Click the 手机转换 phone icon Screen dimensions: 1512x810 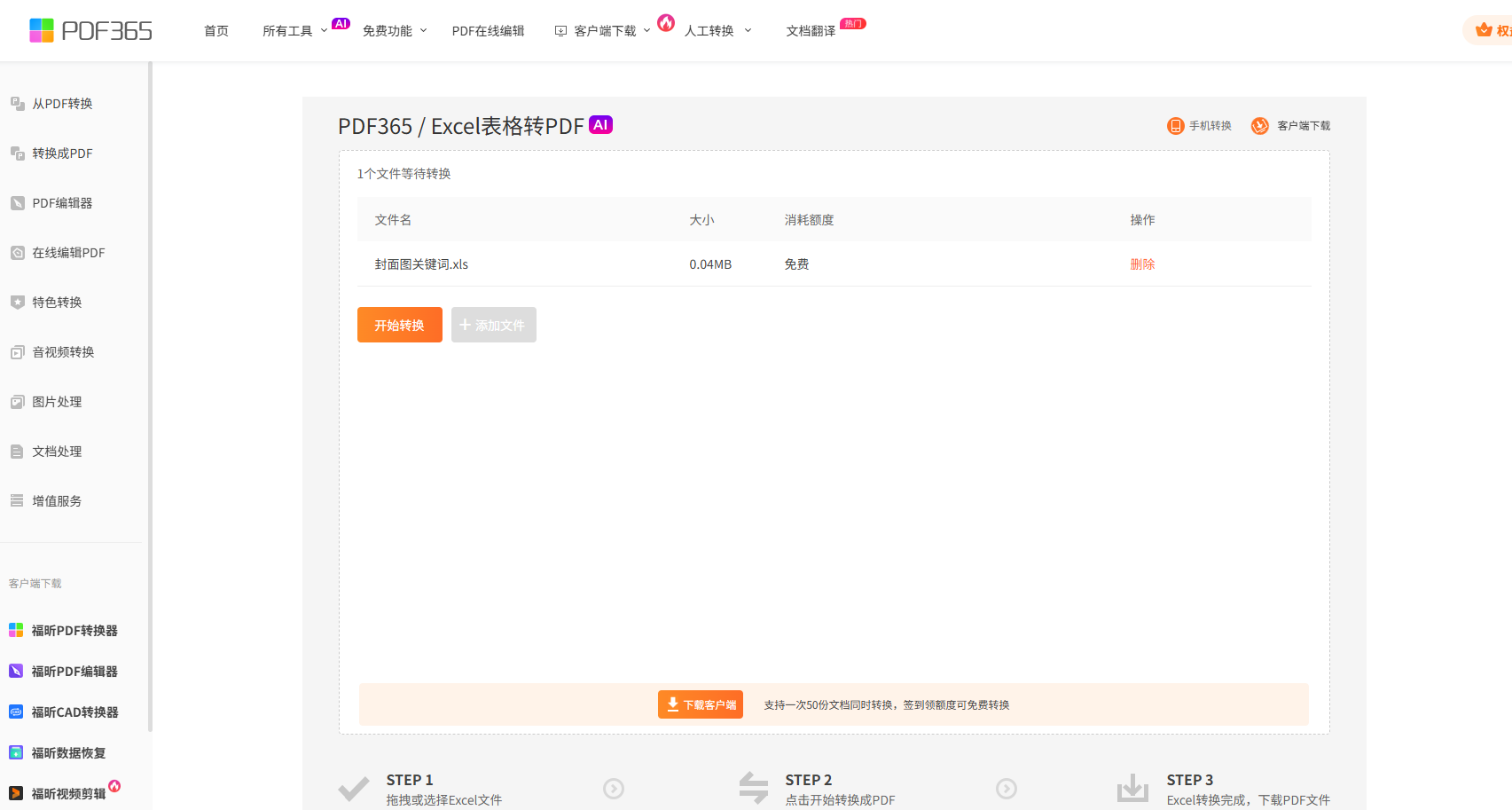1175,126
